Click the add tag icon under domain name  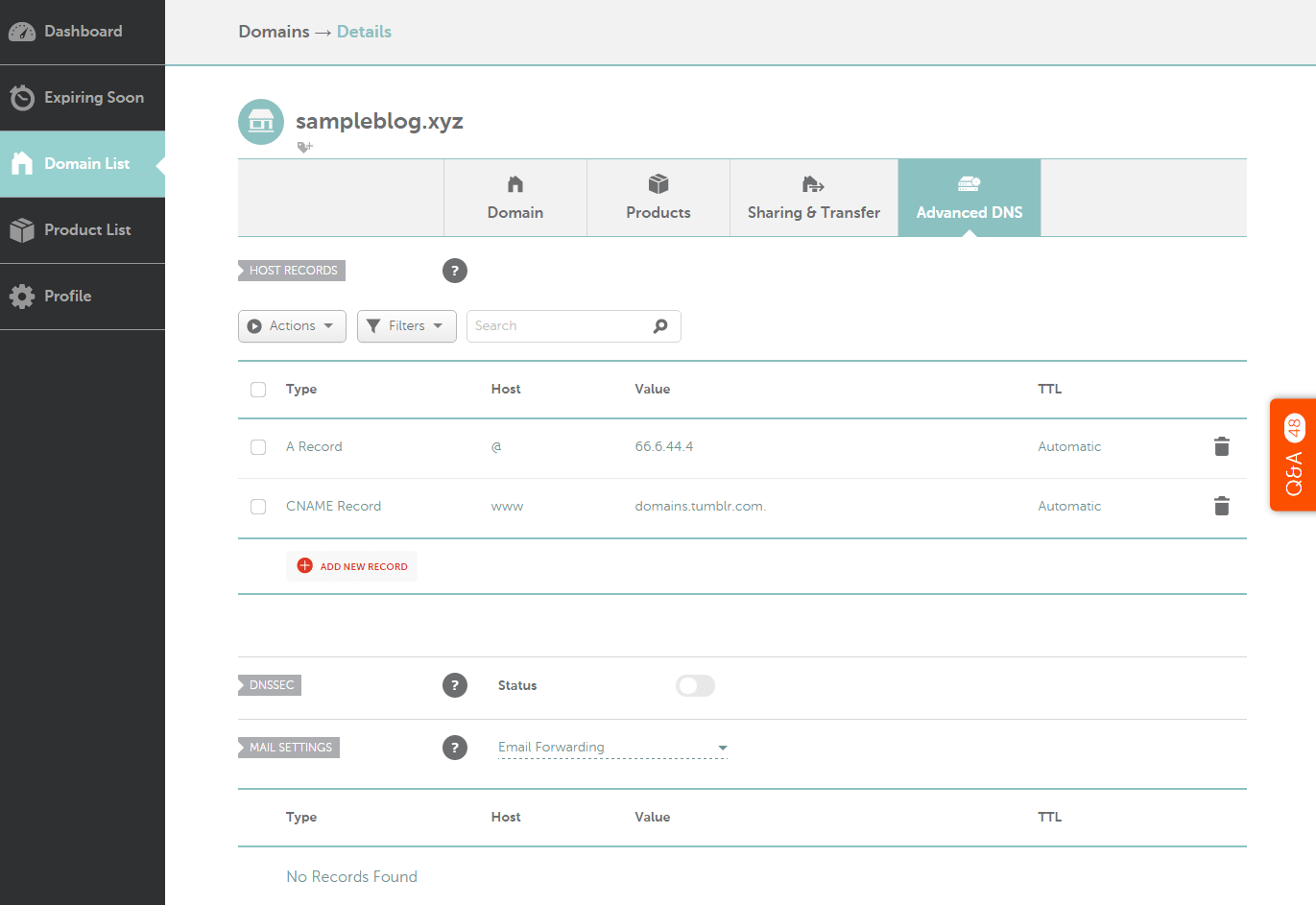coord(304,147)
